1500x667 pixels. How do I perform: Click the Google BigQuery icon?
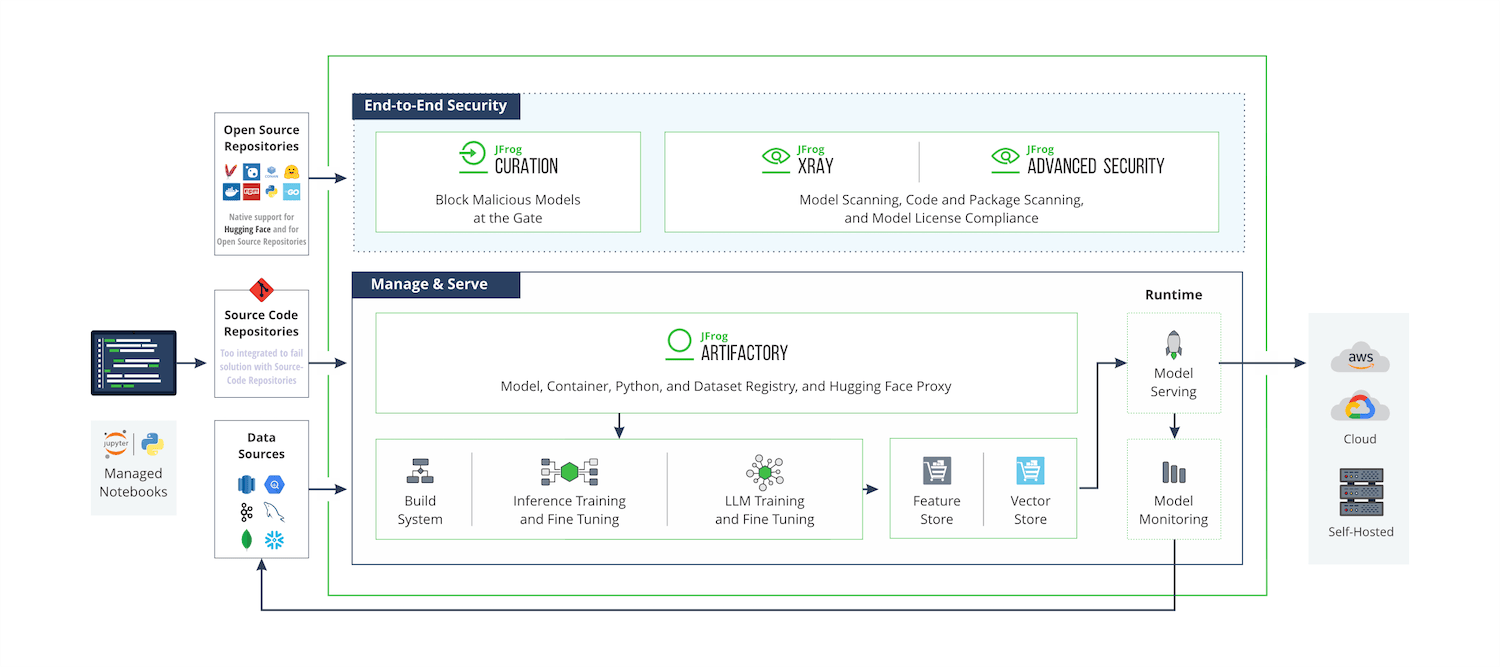click(x=275, y=485)
